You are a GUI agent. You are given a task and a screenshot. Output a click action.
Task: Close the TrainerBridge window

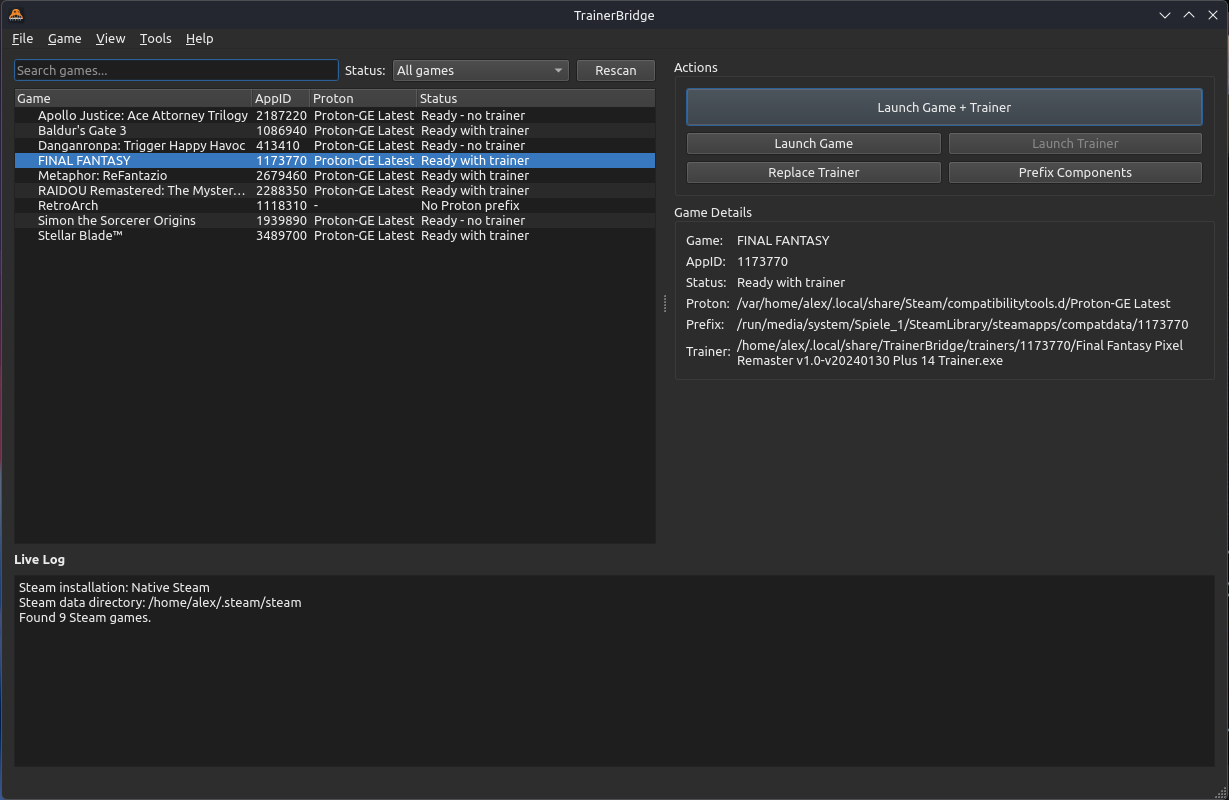(1213, 15)
